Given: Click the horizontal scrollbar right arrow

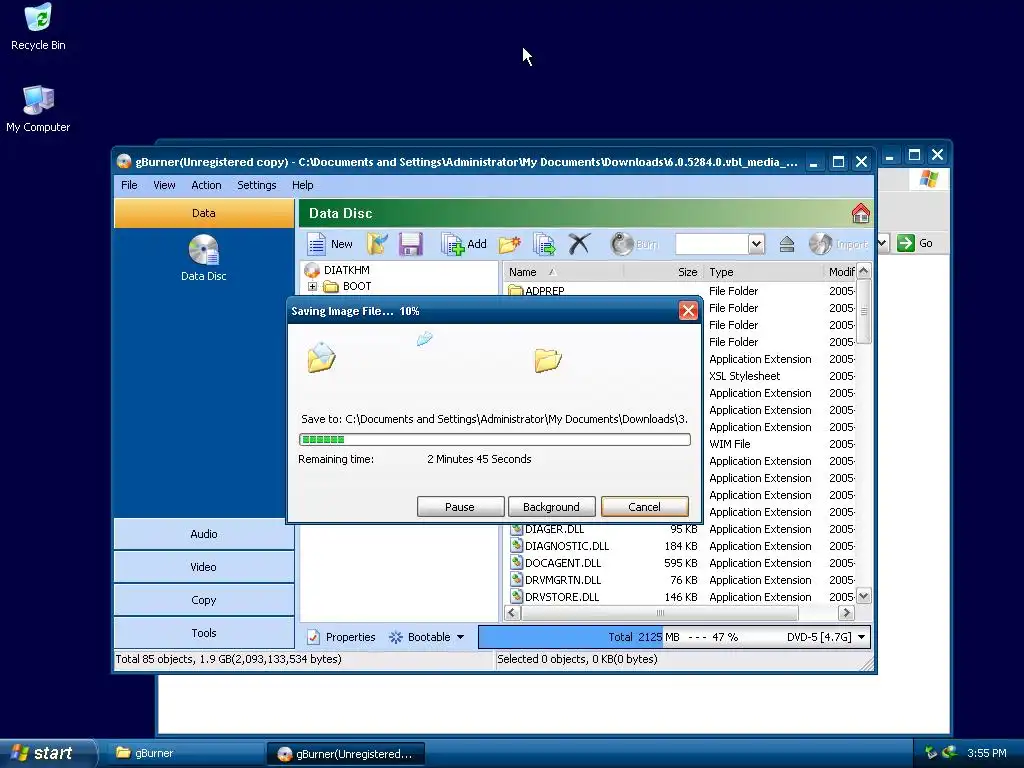Looking at the screenshot, I should click(846, 613).
